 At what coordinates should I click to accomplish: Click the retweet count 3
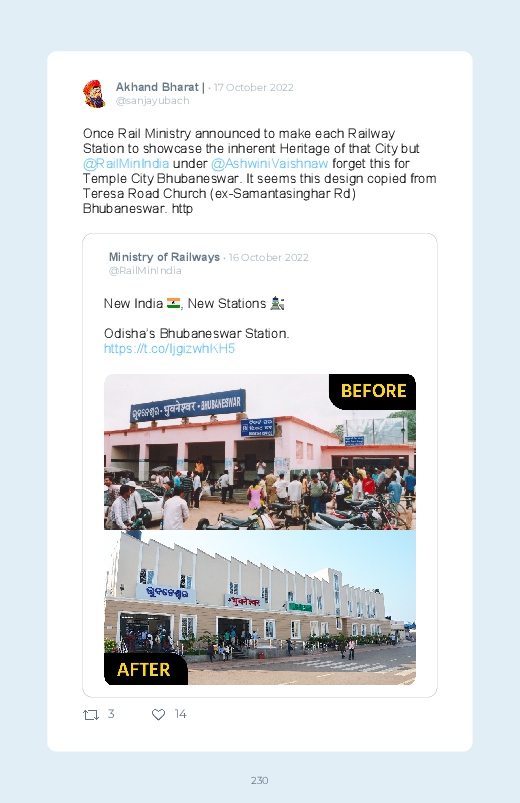pos(111,714)
